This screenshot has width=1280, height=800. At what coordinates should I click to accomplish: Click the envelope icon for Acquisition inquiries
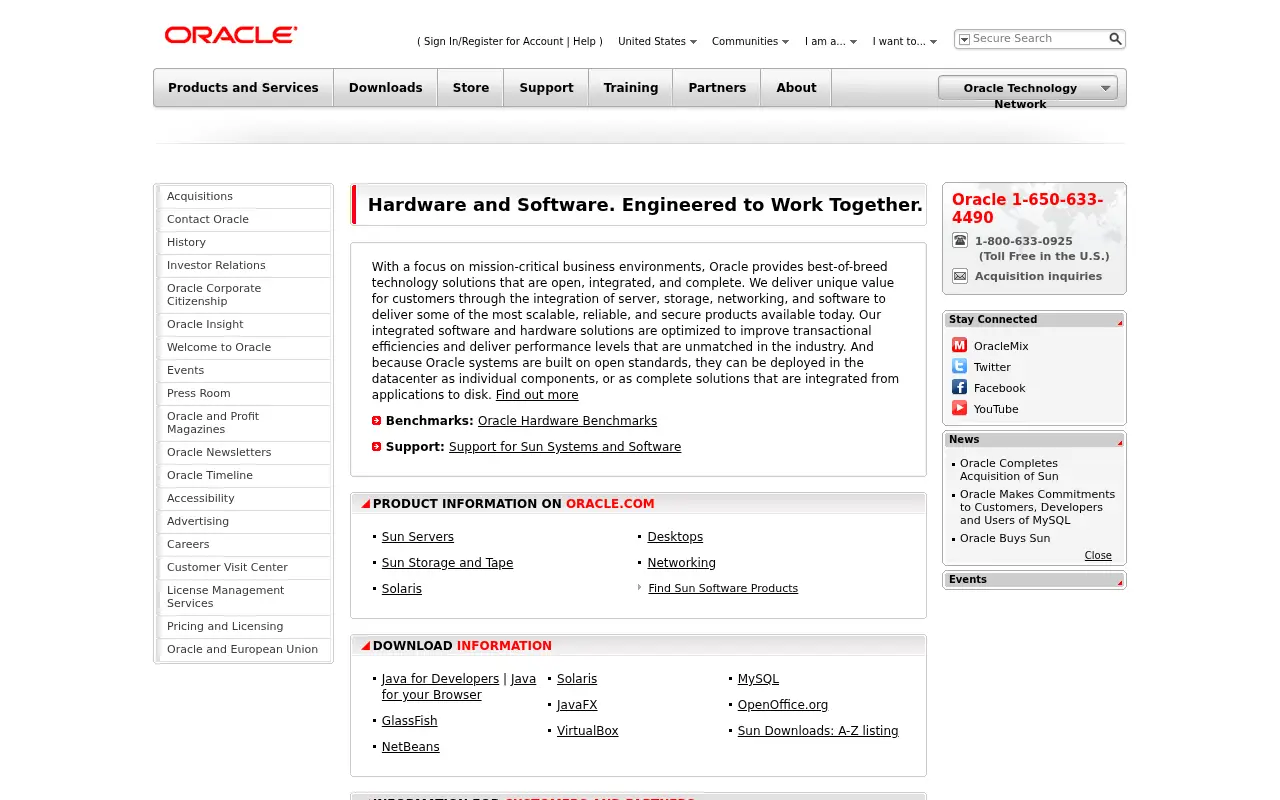click(x=960, y=276)
